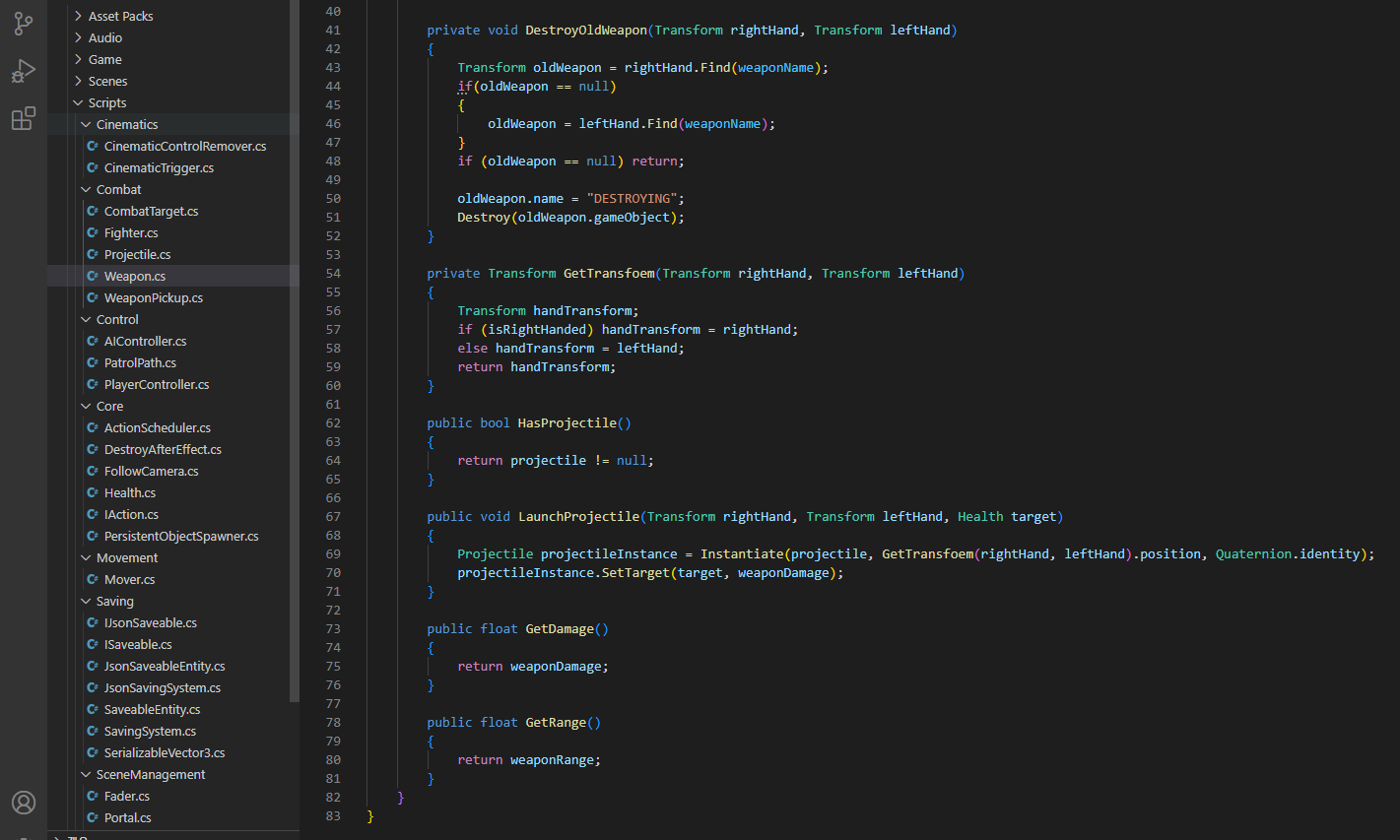Click the C# icon beside Weapon.cs
This screenshot has width=1400, height=840.
(93, 276)
